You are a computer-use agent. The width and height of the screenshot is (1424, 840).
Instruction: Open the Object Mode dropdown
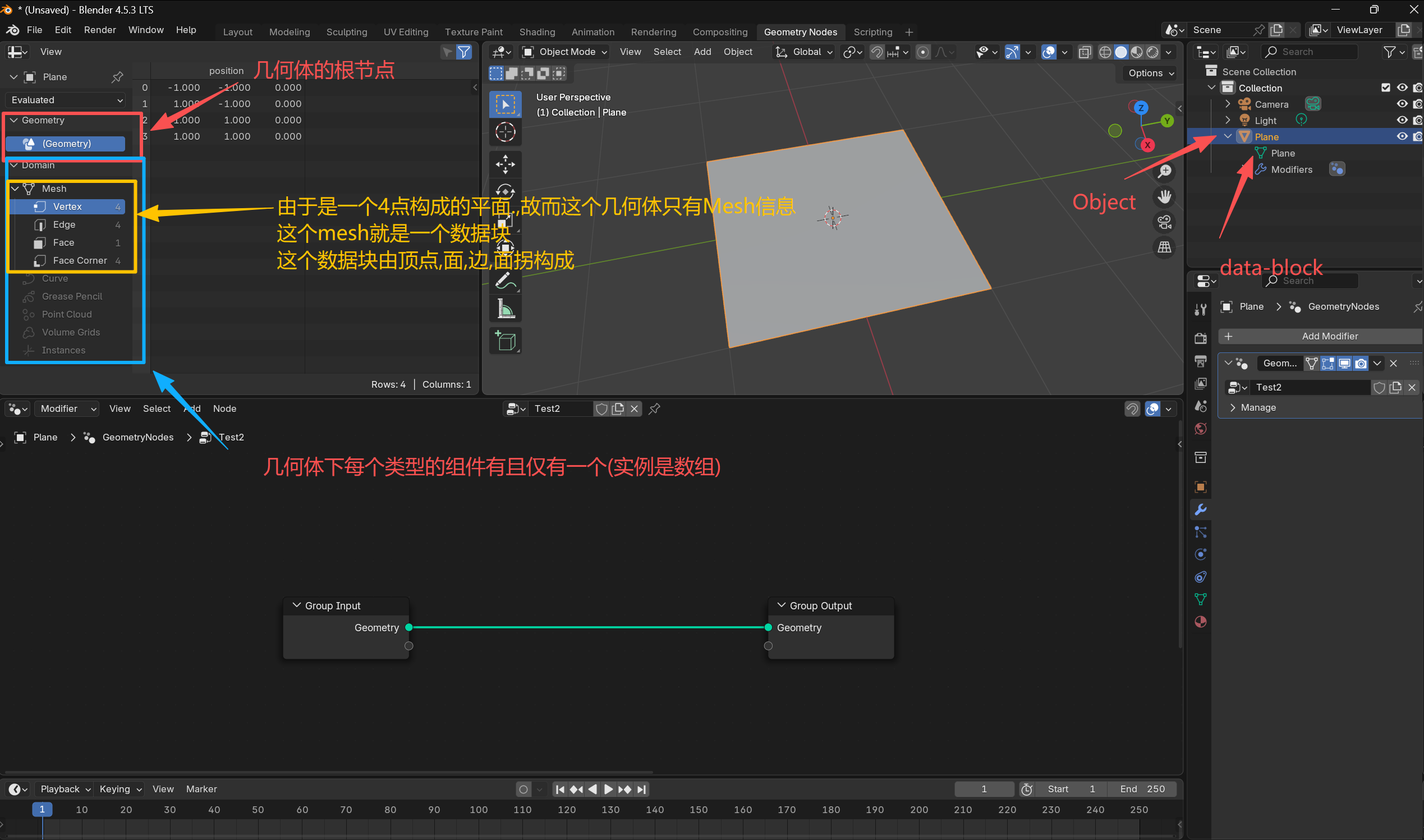click(565, 52)
